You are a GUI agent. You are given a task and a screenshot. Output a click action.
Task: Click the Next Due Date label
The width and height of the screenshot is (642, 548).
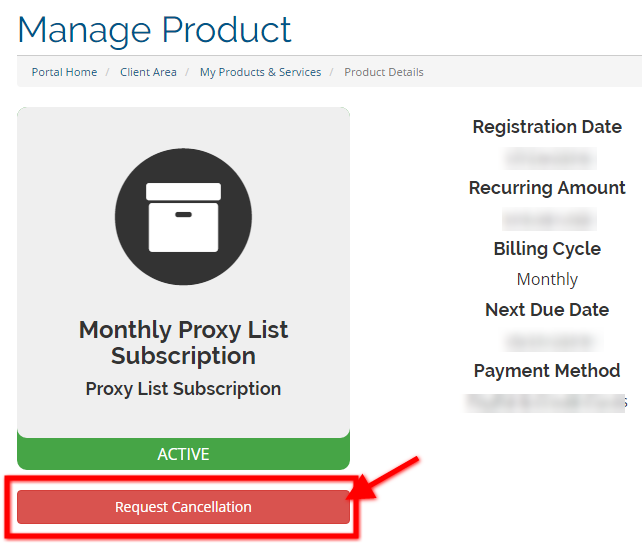point(547,310)
